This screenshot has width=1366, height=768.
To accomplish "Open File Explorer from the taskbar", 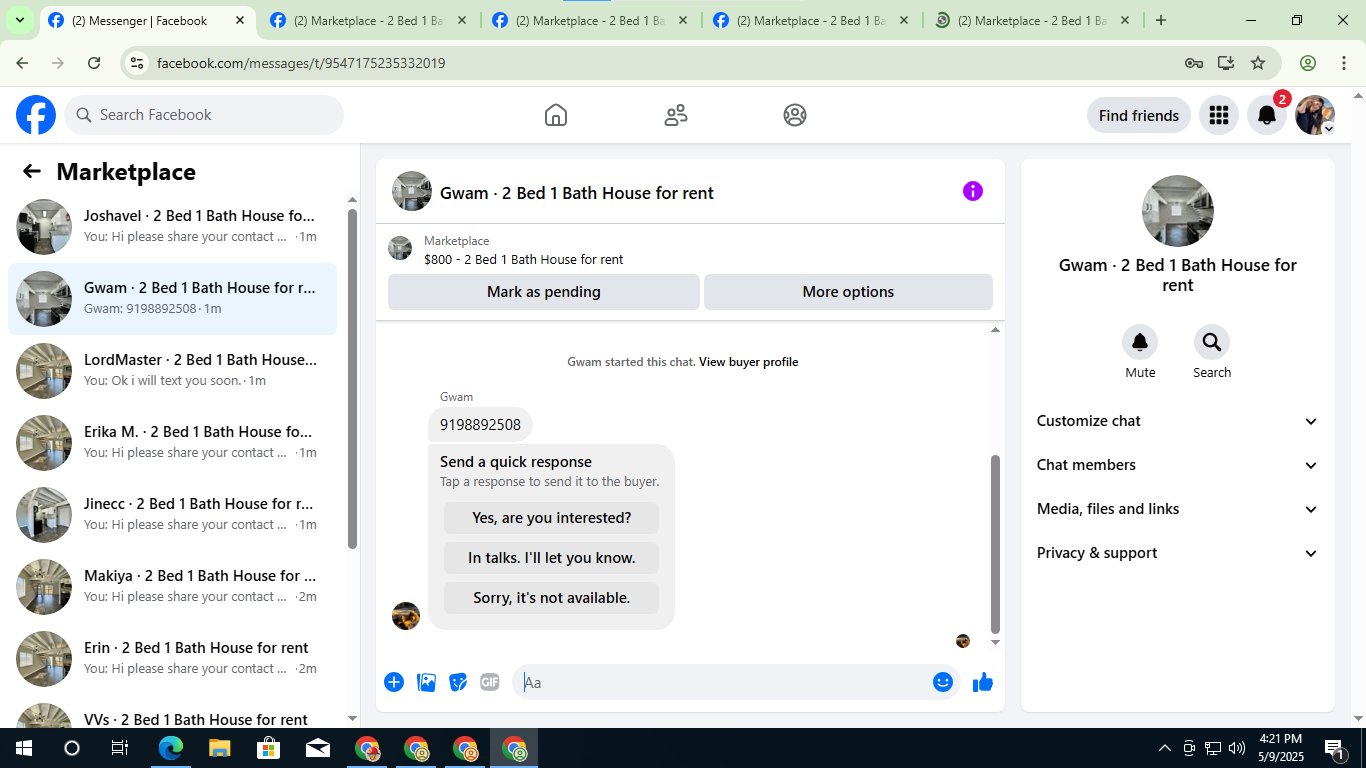I will click(x=220, y=748).
